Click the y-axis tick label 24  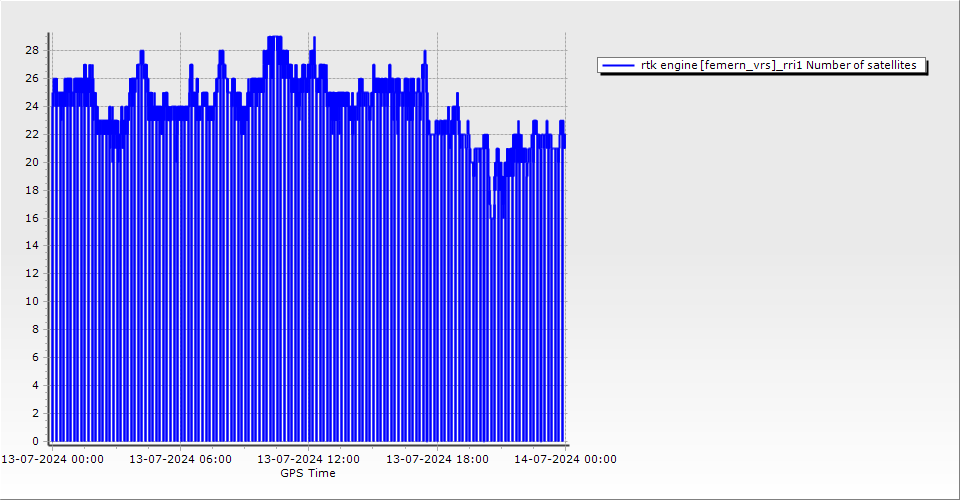pyautogui.click(x=32, y=106)
